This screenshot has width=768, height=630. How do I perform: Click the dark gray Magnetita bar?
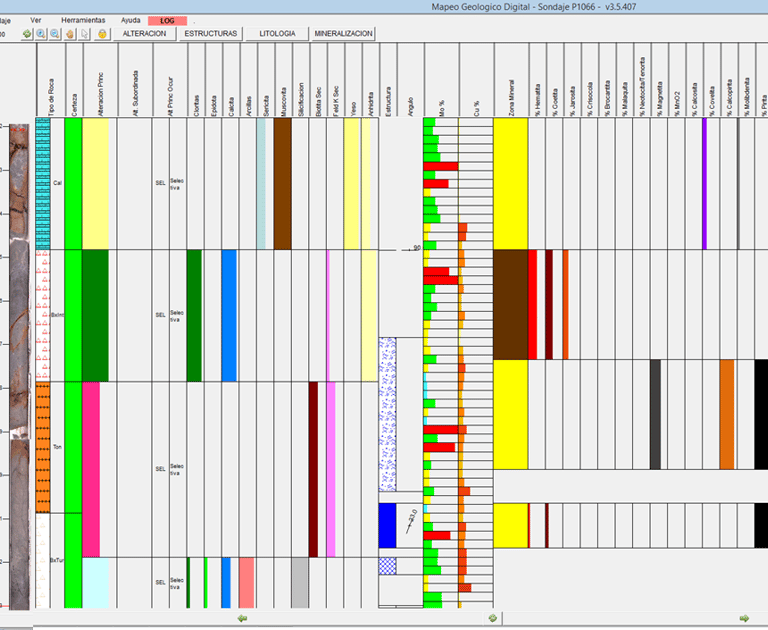[655, 414]
